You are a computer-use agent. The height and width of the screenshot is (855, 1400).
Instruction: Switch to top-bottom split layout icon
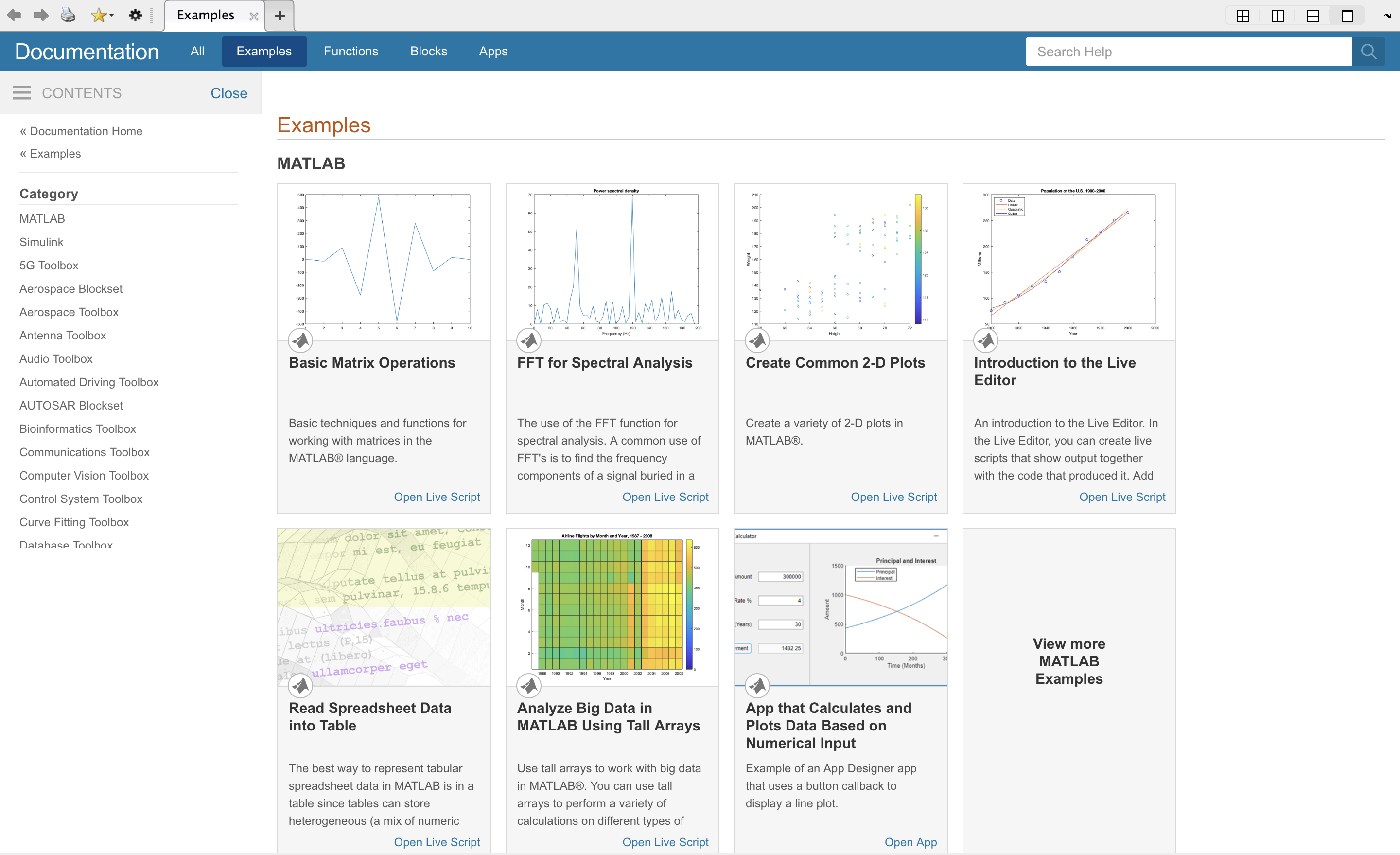(x=1312, y=16)
